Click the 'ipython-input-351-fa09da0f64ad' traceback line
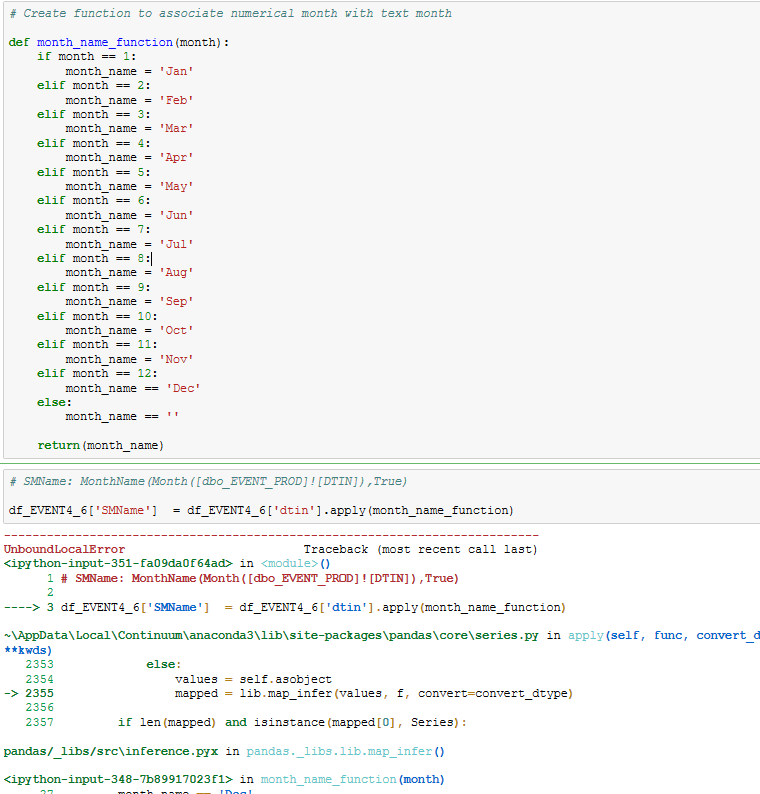The width and height of the screenshot is (760, 794). pos(167,563)
